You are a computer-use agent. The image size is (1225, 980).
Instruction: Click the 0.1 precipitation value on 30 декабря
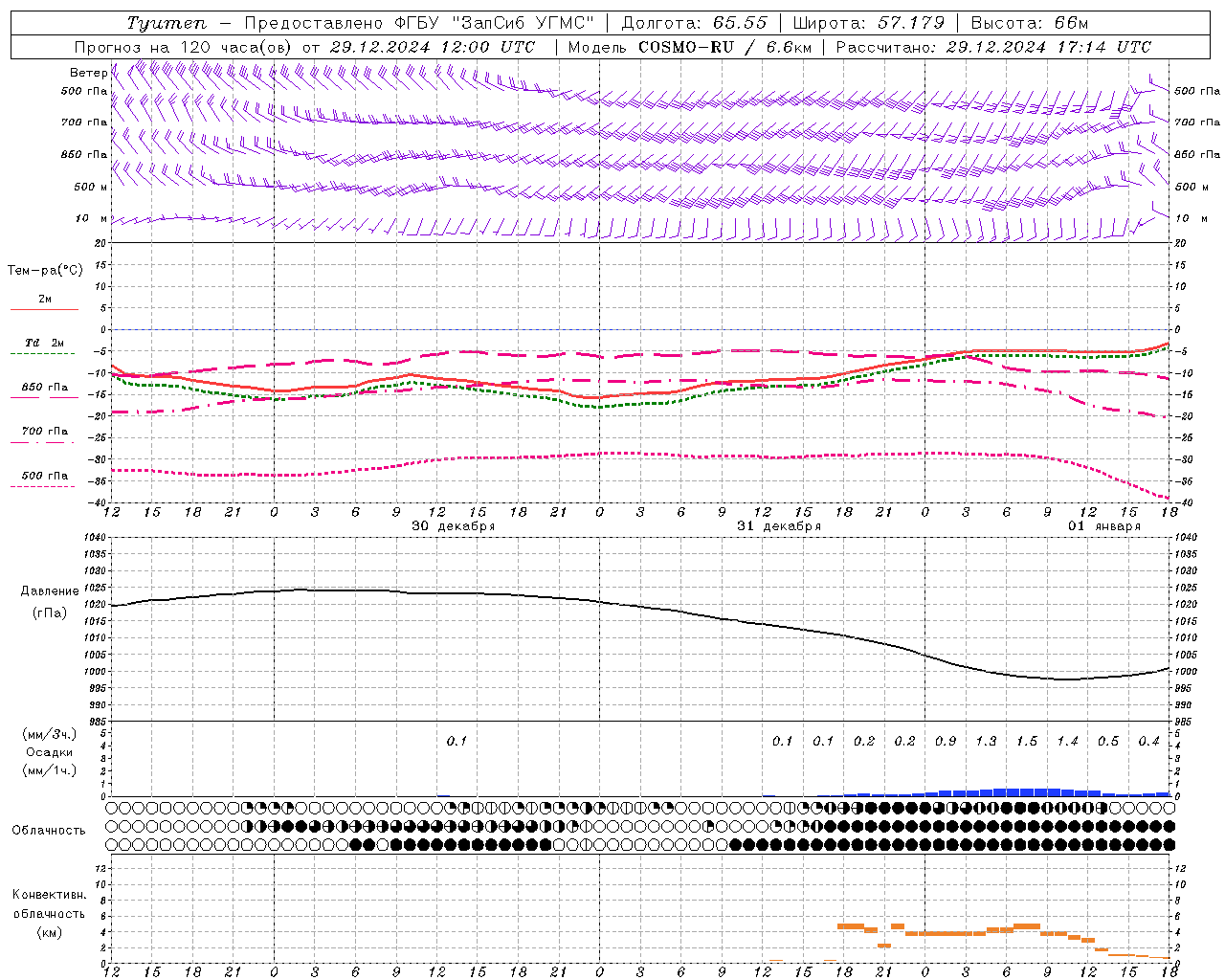[x=457, y=741]
